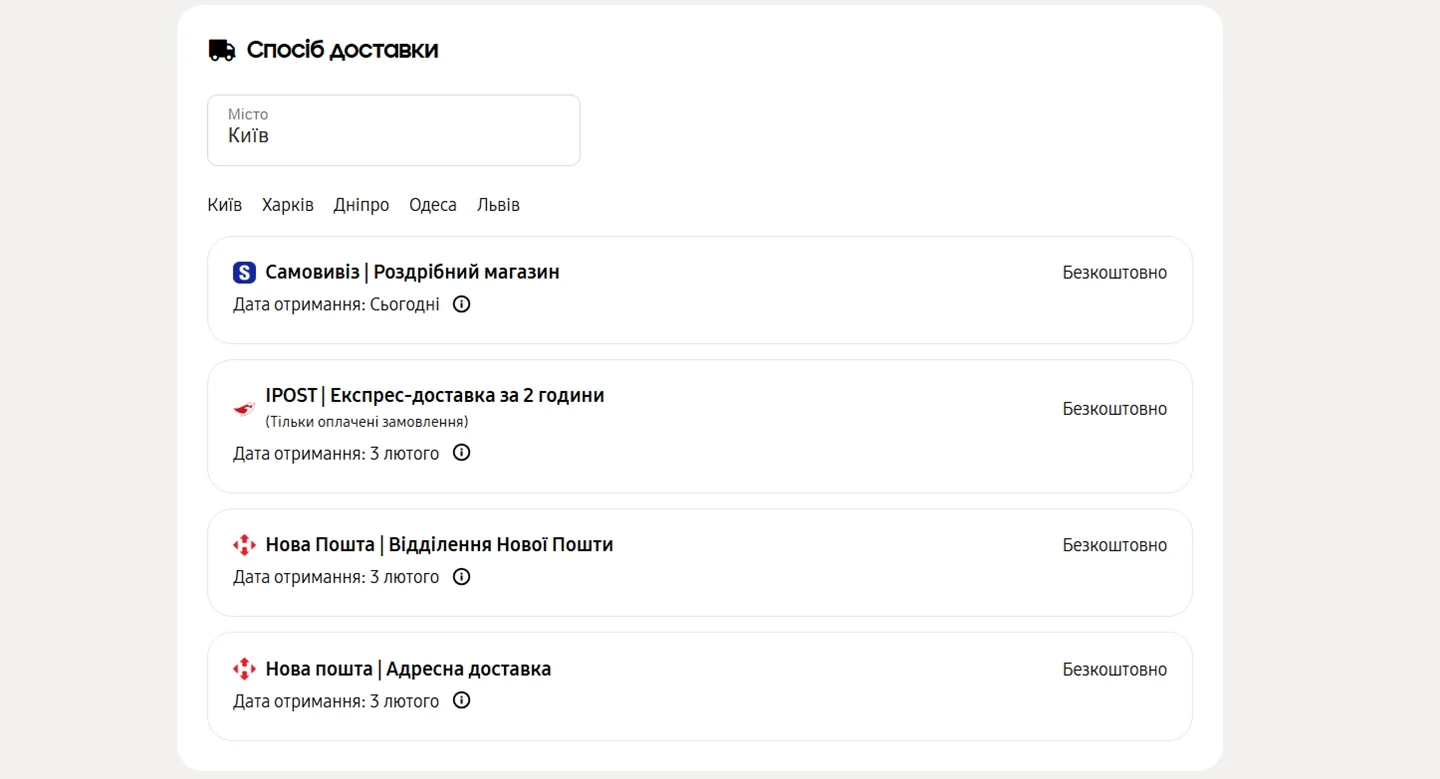
Task: Select Одеса city shortcut
Action: 433,205
